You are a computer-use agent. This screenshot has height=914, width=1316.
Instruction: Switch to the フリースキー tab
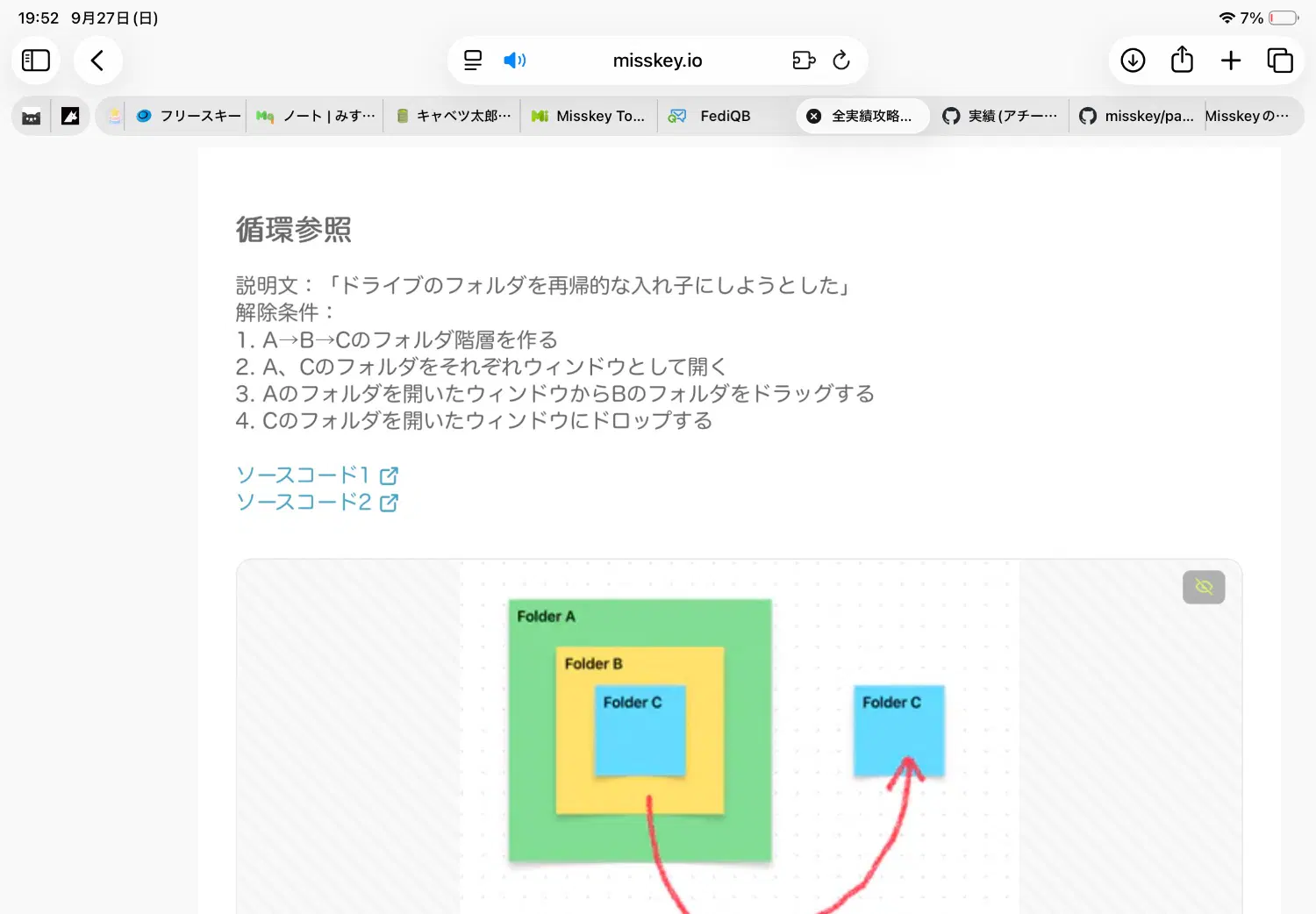pos(188,116)
